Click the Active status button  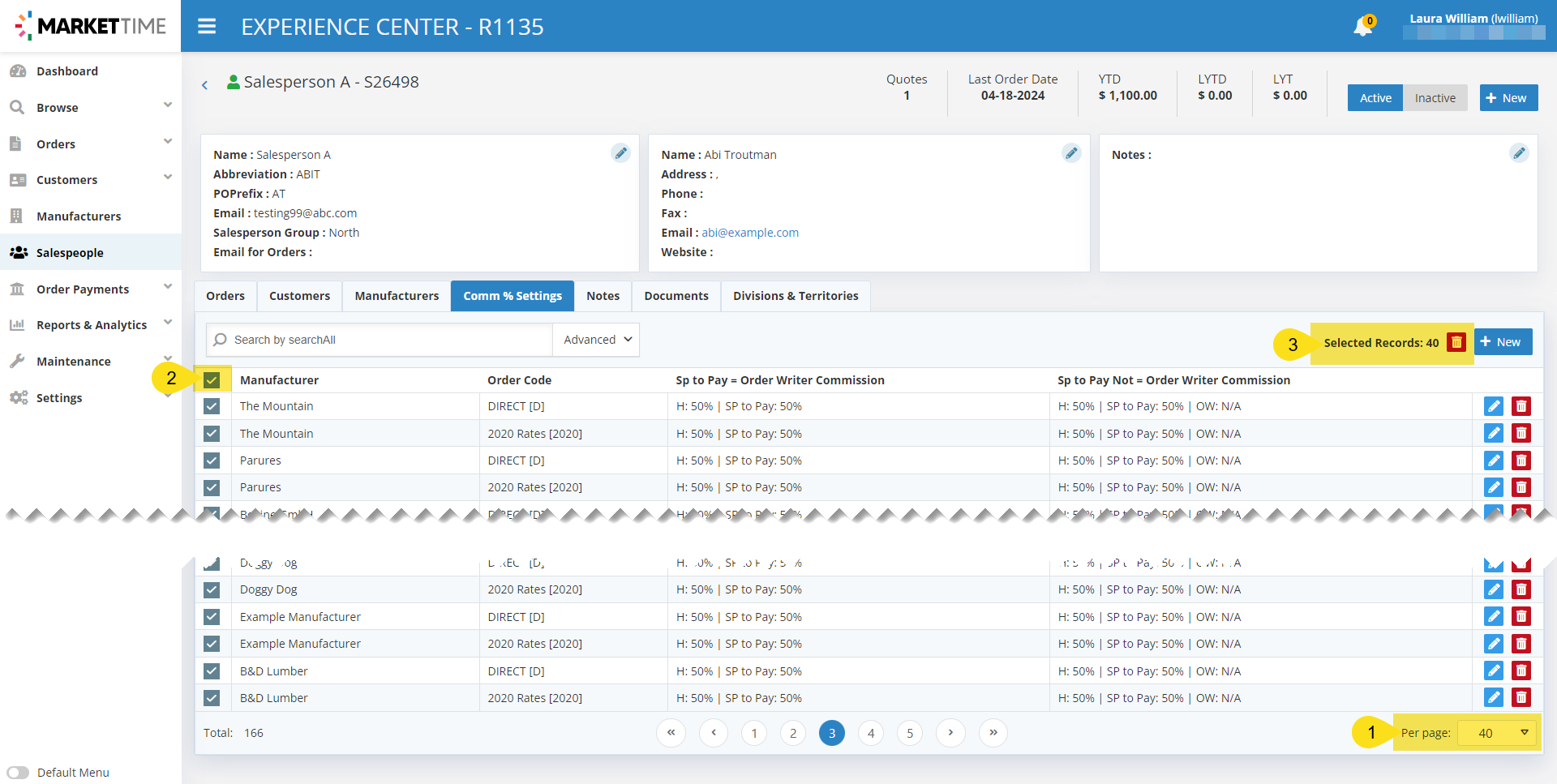tap(1375, 98)
